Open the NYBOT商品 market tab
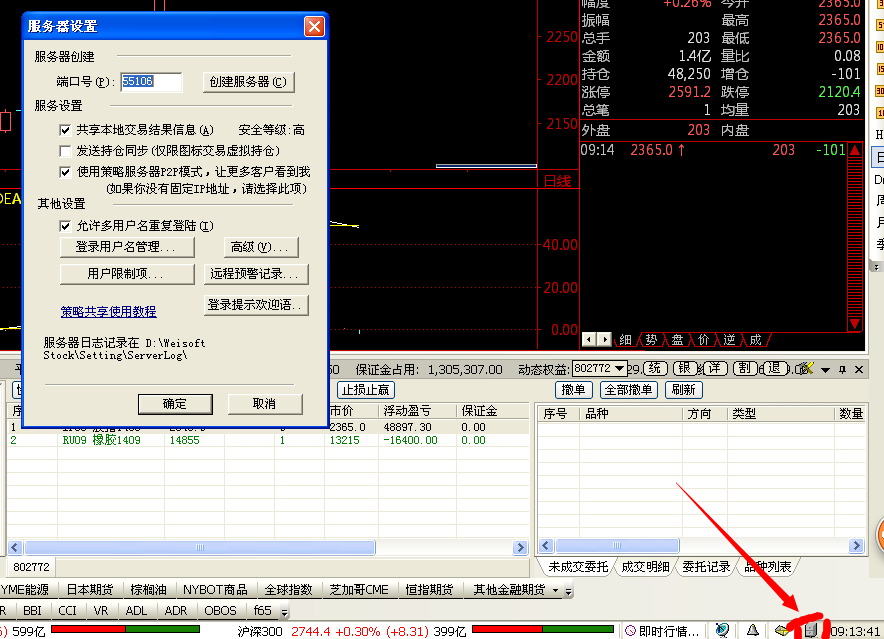 click(215, 590)
